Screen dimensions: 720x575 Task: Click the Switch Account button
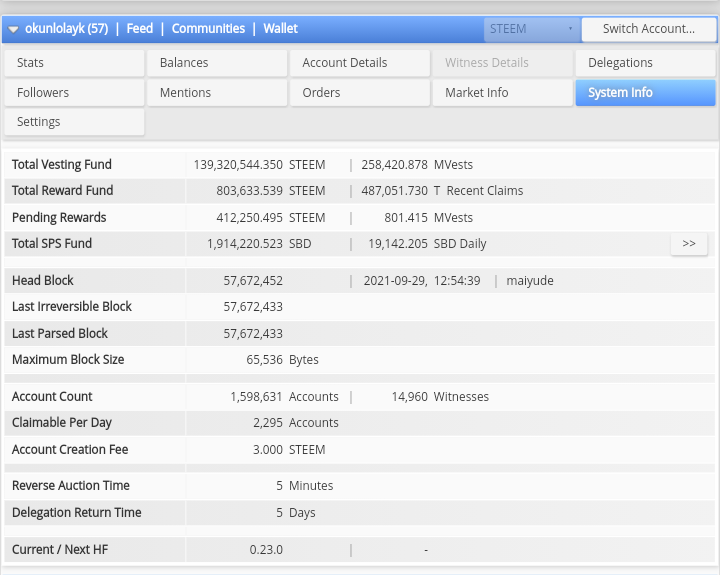tap(648, 29)
